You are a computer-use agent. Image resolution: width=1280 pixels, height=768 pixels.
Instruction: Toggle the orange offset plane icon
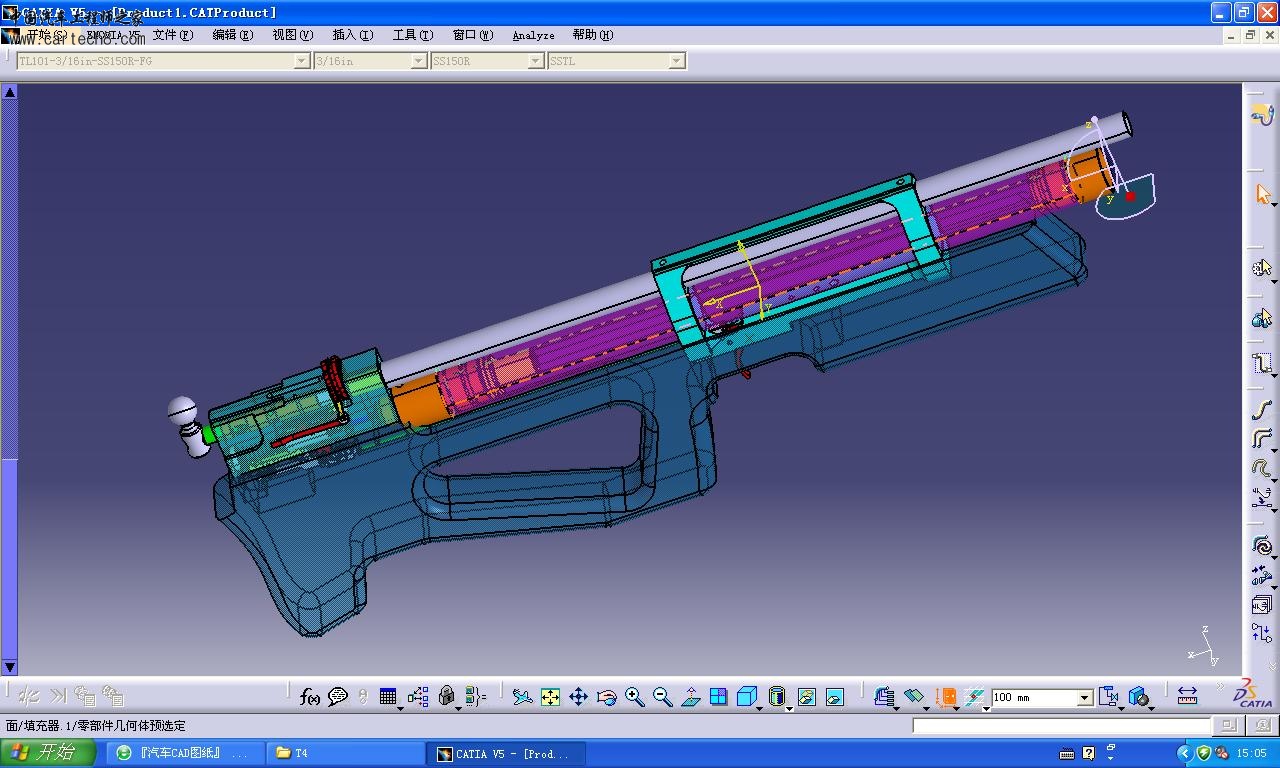[945, 697]
